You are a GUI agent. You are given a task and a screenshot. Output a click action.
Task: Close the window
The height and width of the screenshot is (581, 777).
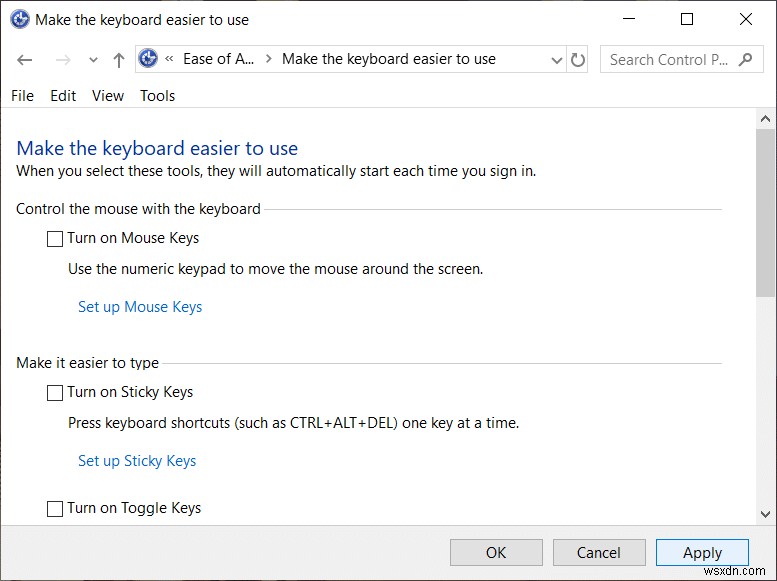pyautogui.click(x=746, y=19)
